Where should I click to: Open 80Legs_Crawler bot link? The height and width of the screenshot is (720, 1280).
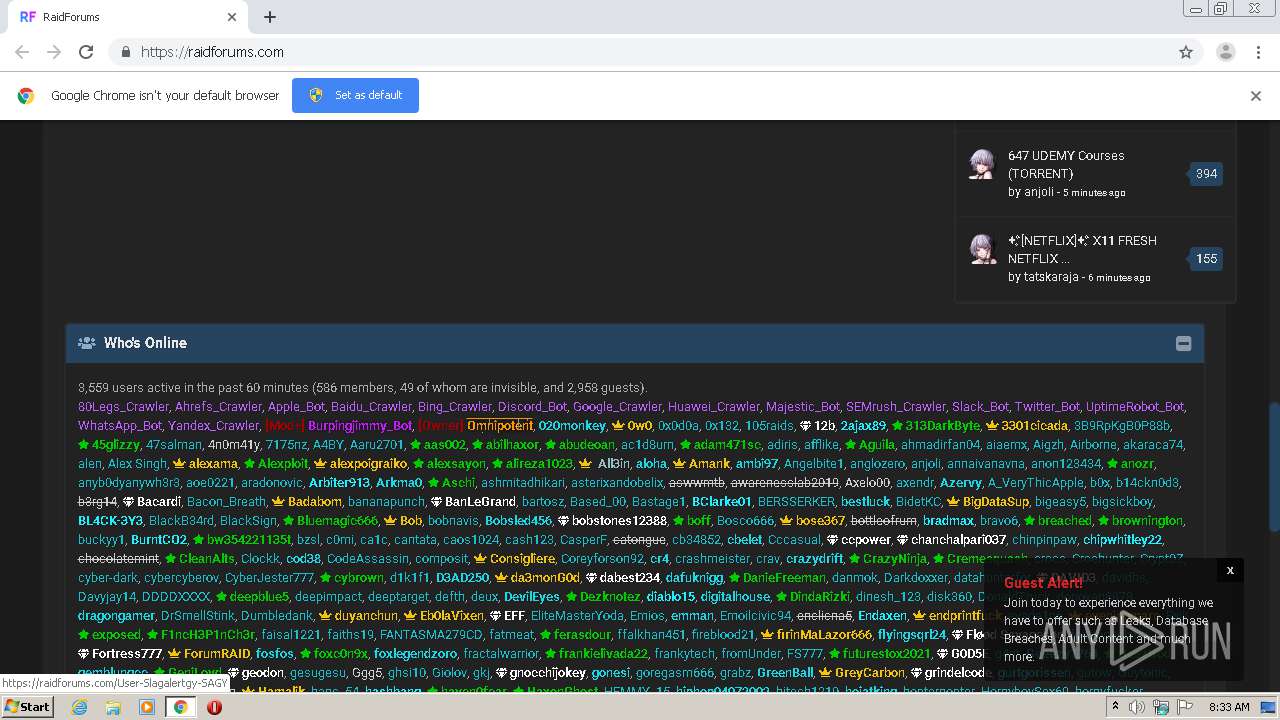click(x=123, y=406)
